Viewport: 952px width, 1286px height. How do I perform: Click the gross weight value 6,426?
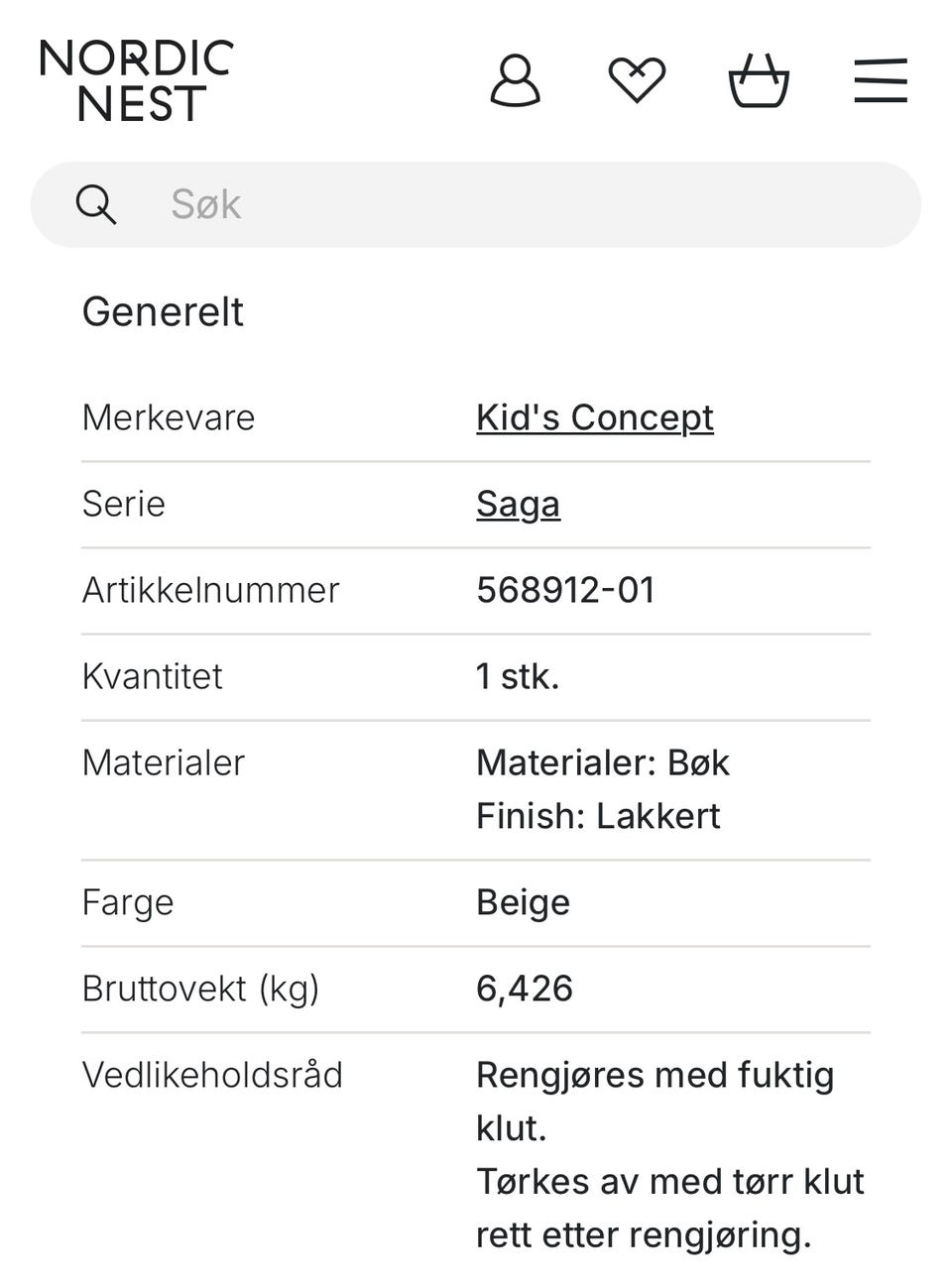point(525,989)
